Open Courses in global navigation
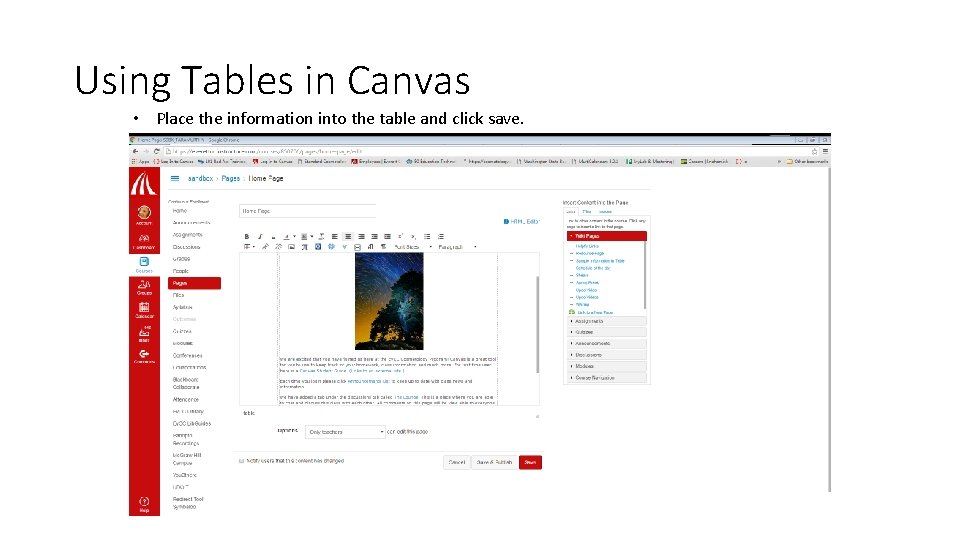The height and width of the screenshot is (540, 960). [x=144, y=264]
